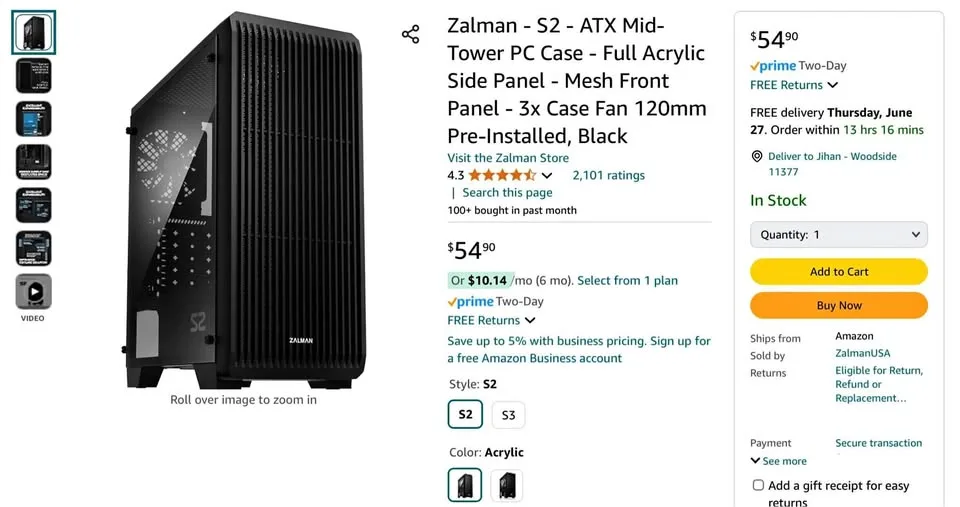Open the main product image
This screenshot has width=960, height=507.
click(243, 200)
